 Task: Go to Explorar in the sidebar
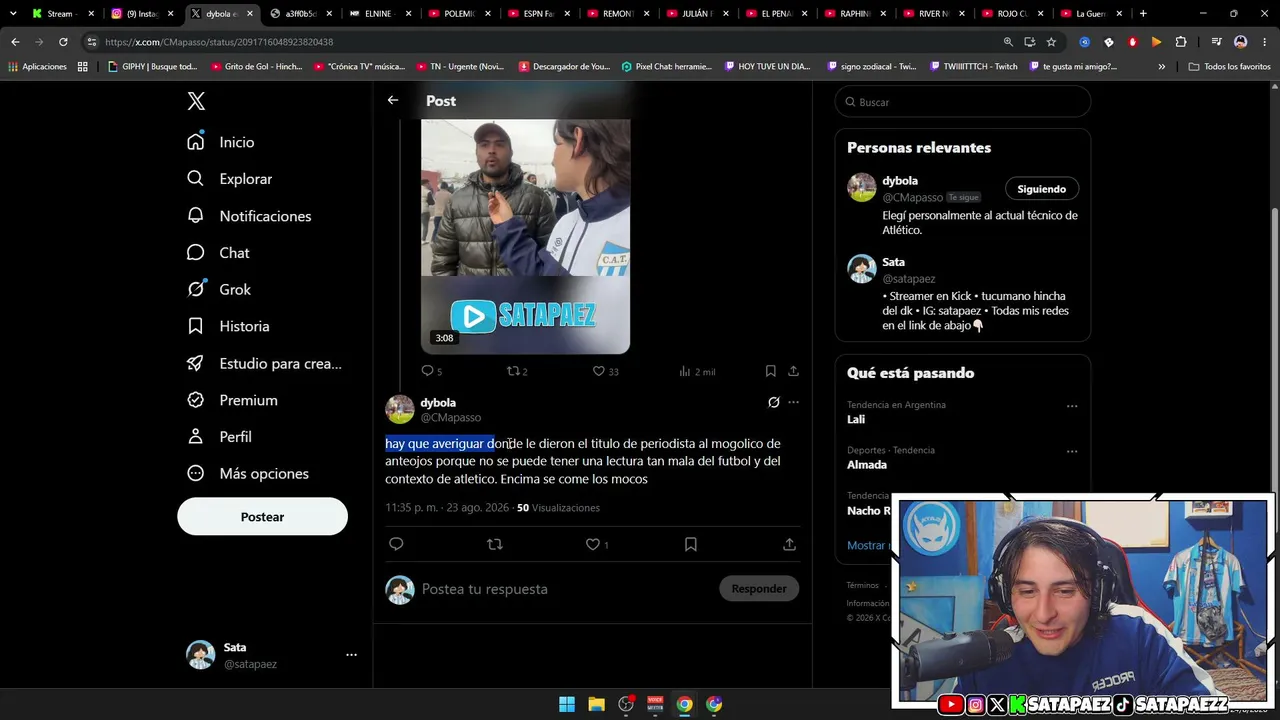[229, 179]
